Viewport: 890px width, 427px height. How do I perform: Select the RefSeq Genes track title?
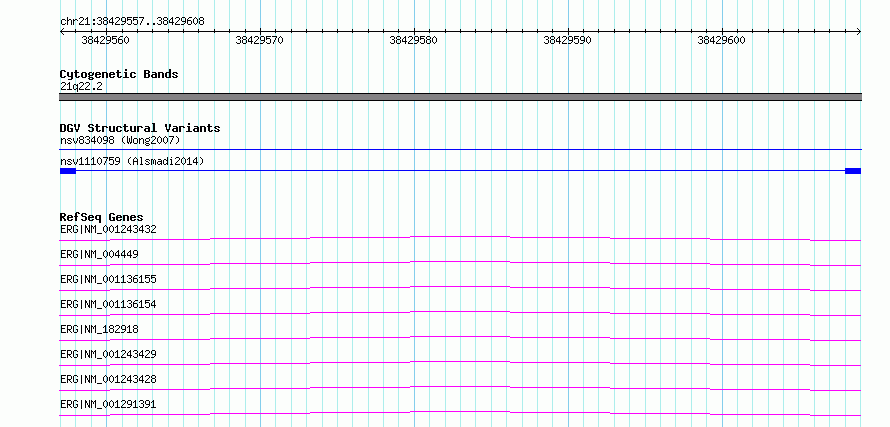click(102, 217)
